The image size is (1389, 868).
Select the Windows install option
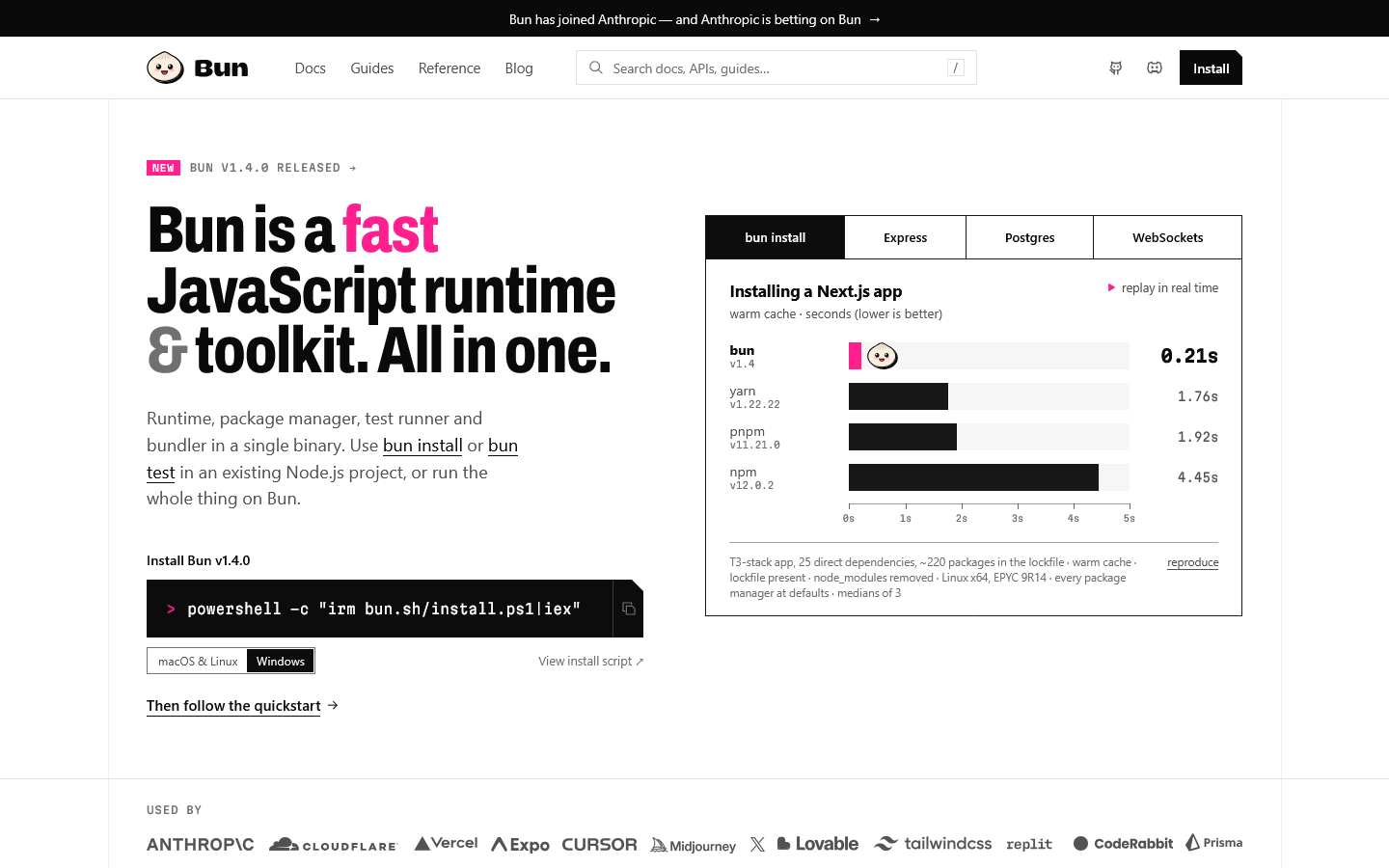[281, 661]
